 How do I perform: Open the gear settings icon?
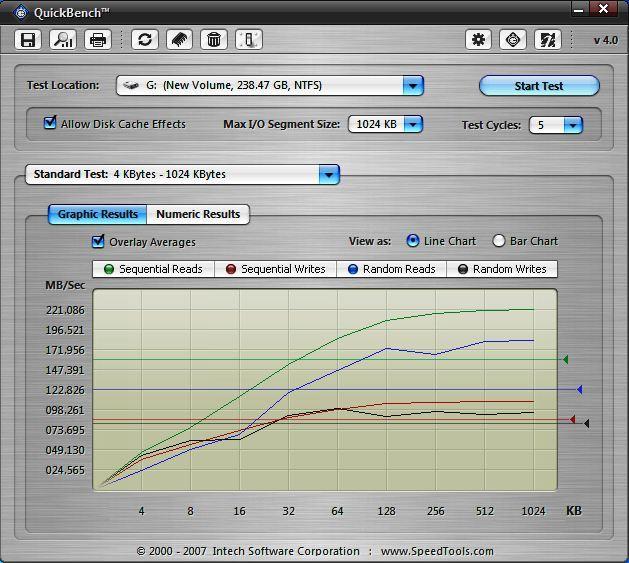tap(479, 40)
